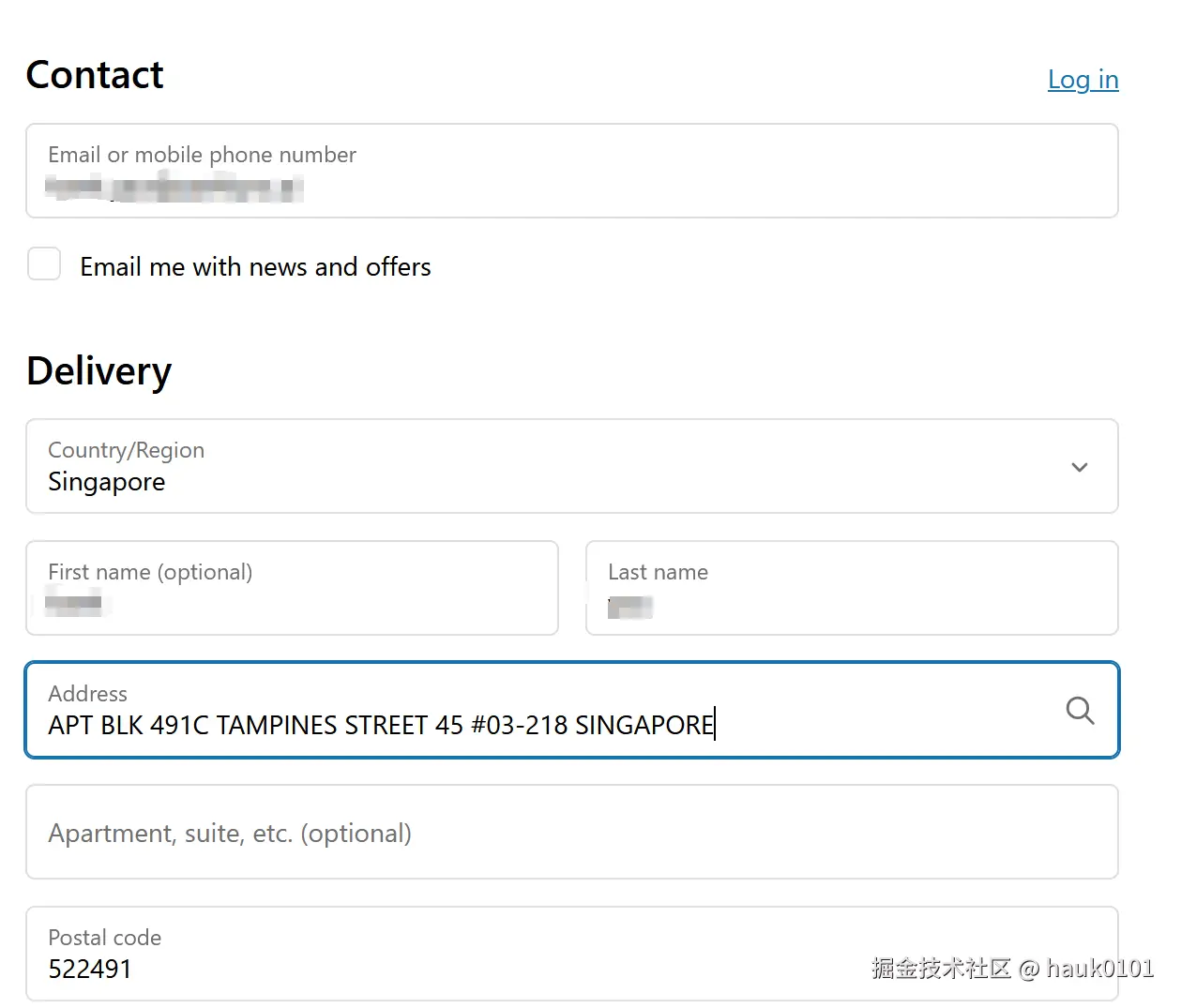Click the Delivery section heading

99,371
